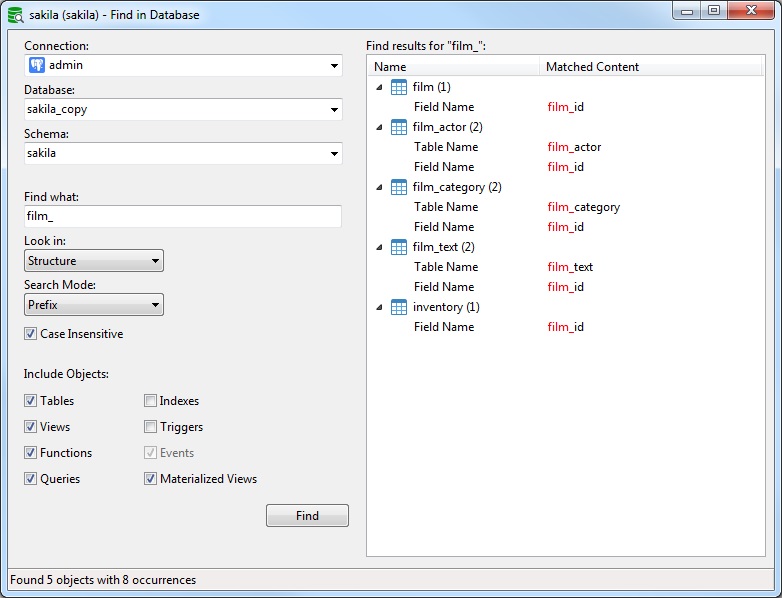The height and width of the screenshot is (598, 782).
Task: Click the film_actor table icon
Action: coord(398,127)
